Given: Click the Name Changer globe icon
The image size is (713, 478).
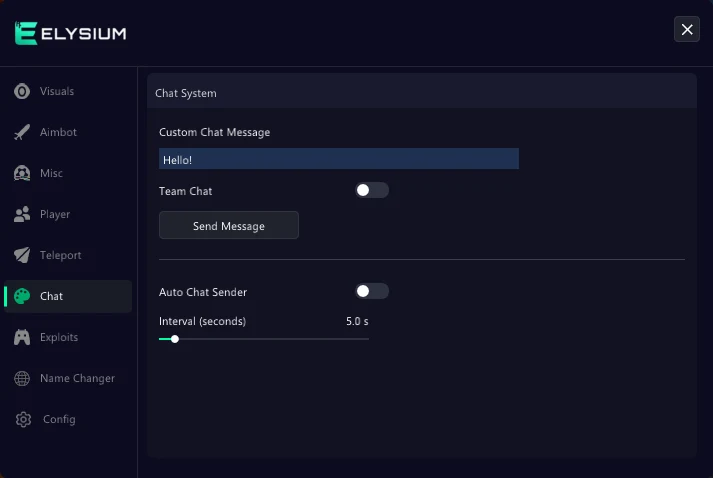Looking at the screenshot, I should (22, 378).
